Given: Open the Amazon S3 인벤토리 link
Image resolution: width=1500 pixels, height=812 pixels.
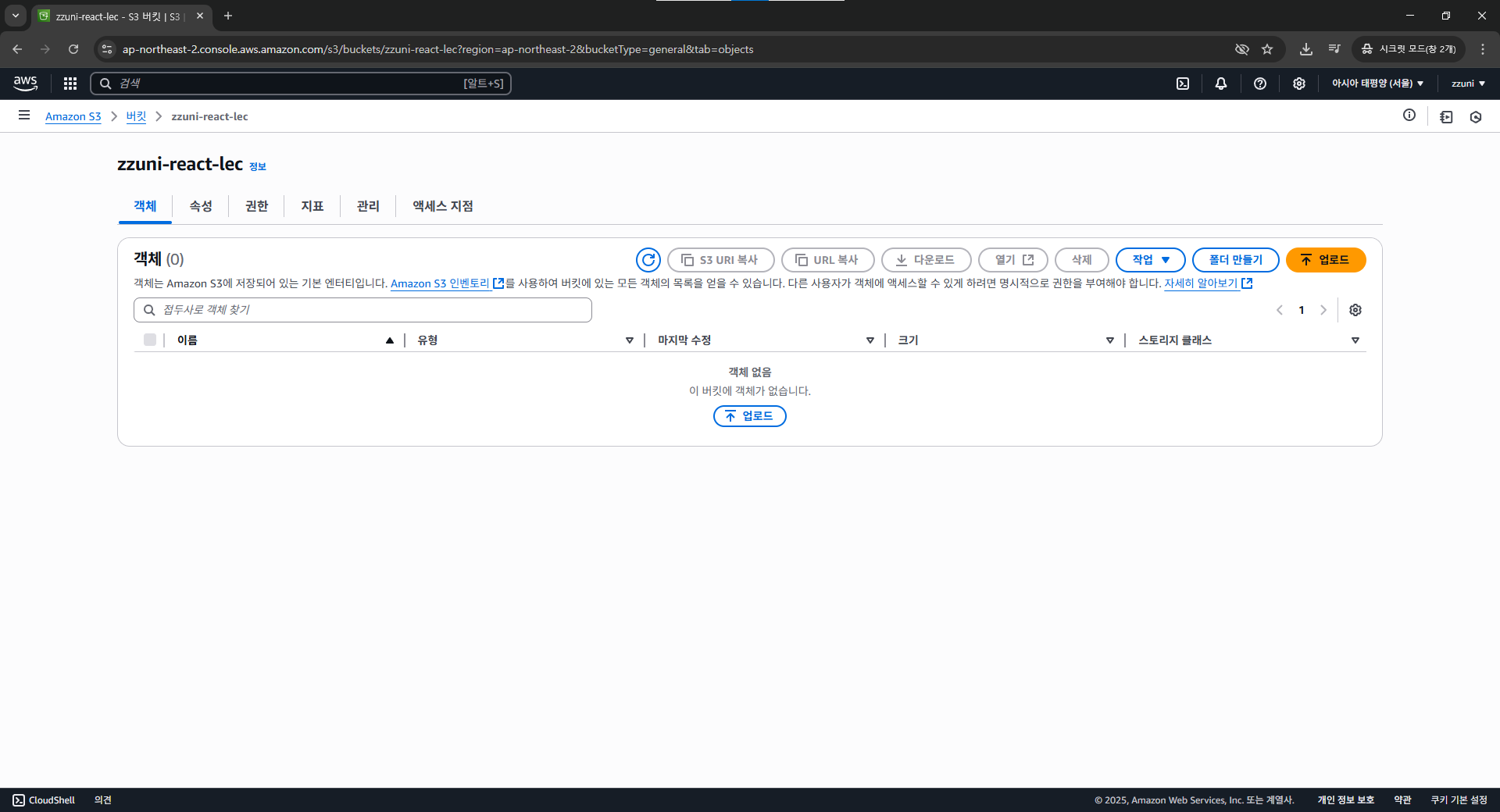Looking at the screenshot, I should coord(447,283).
